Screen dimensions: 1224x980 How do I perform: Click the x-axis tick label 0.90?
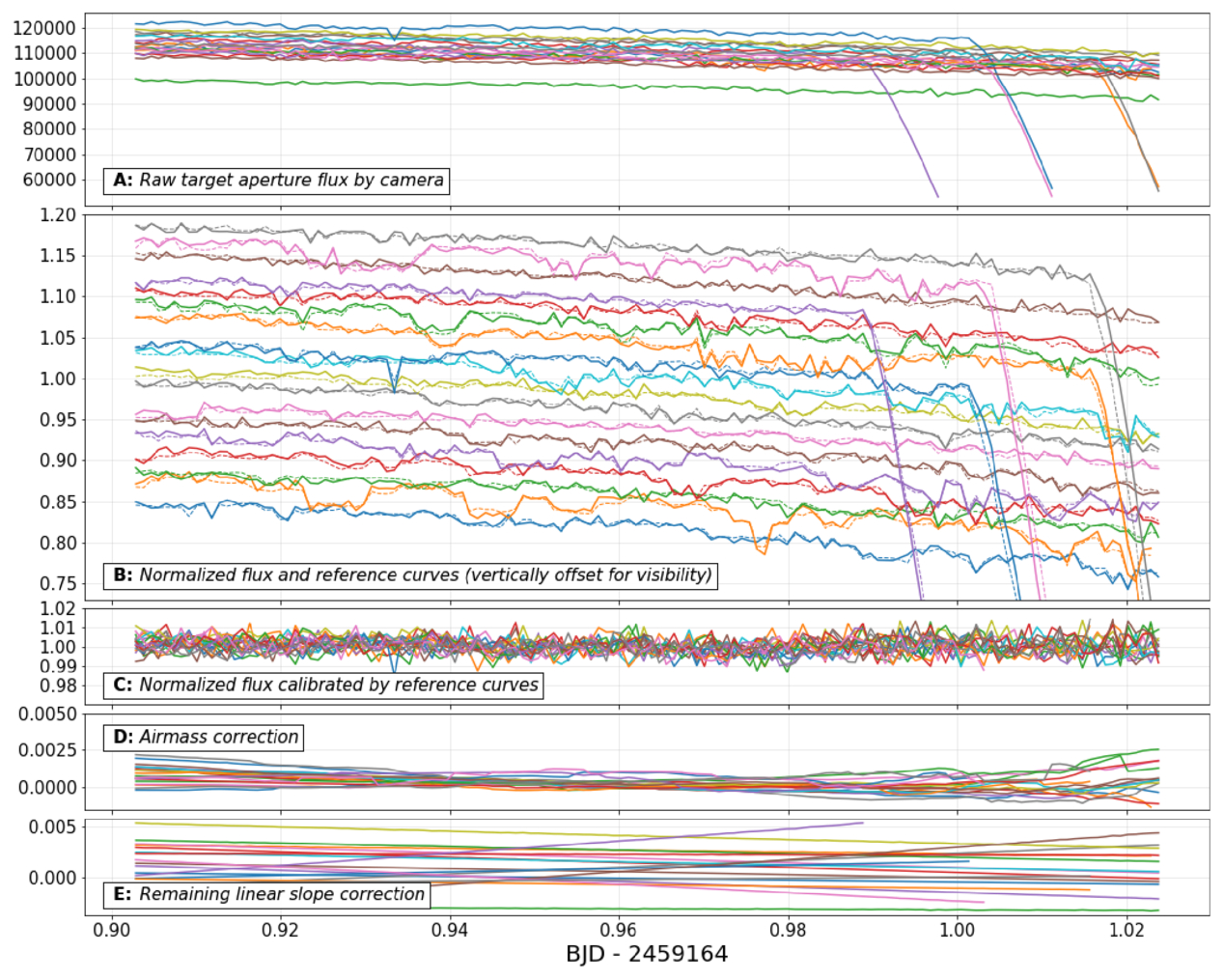pos(112,930)
